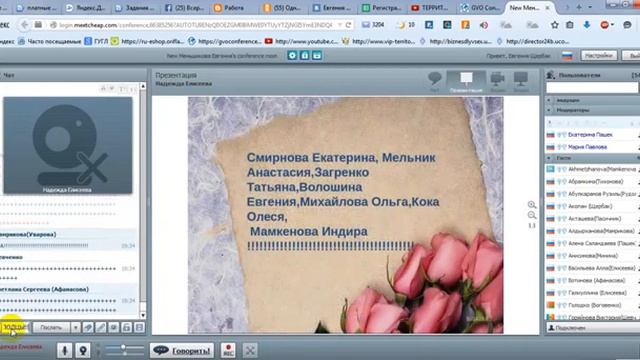Switch to the screen sharing monitor tab
Viewport: 640px width, 360px height.
pyautogui.click(x=521, y=81)
